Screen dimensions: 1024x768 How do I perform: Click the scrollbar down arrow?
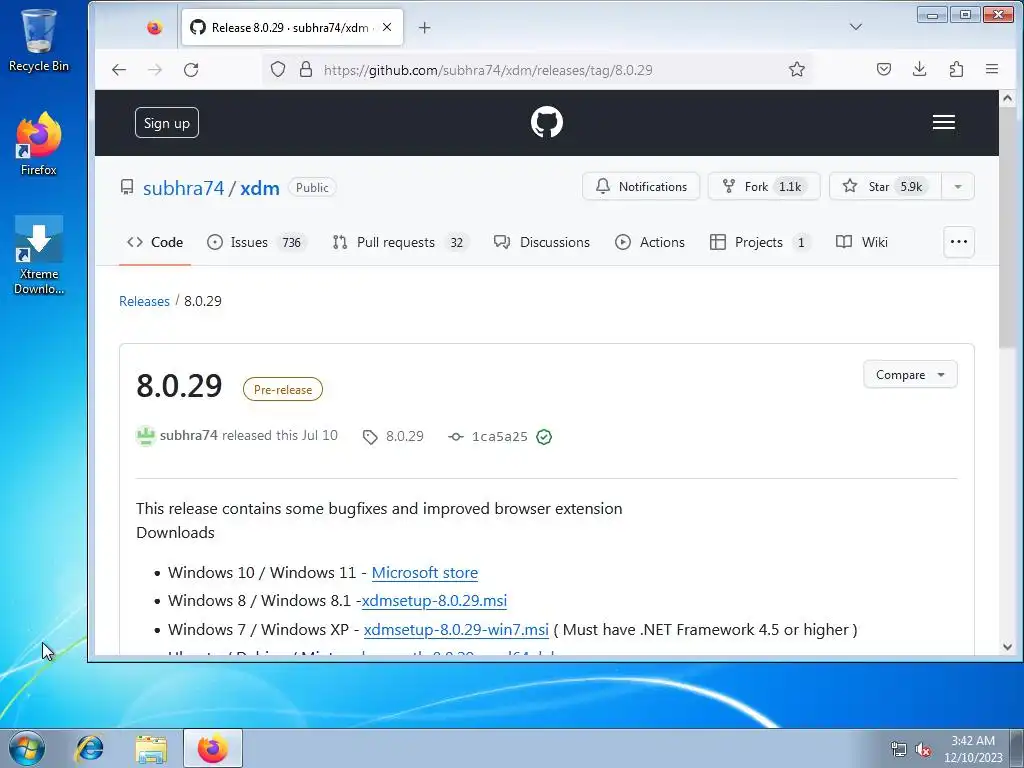tap(1007, 647)
